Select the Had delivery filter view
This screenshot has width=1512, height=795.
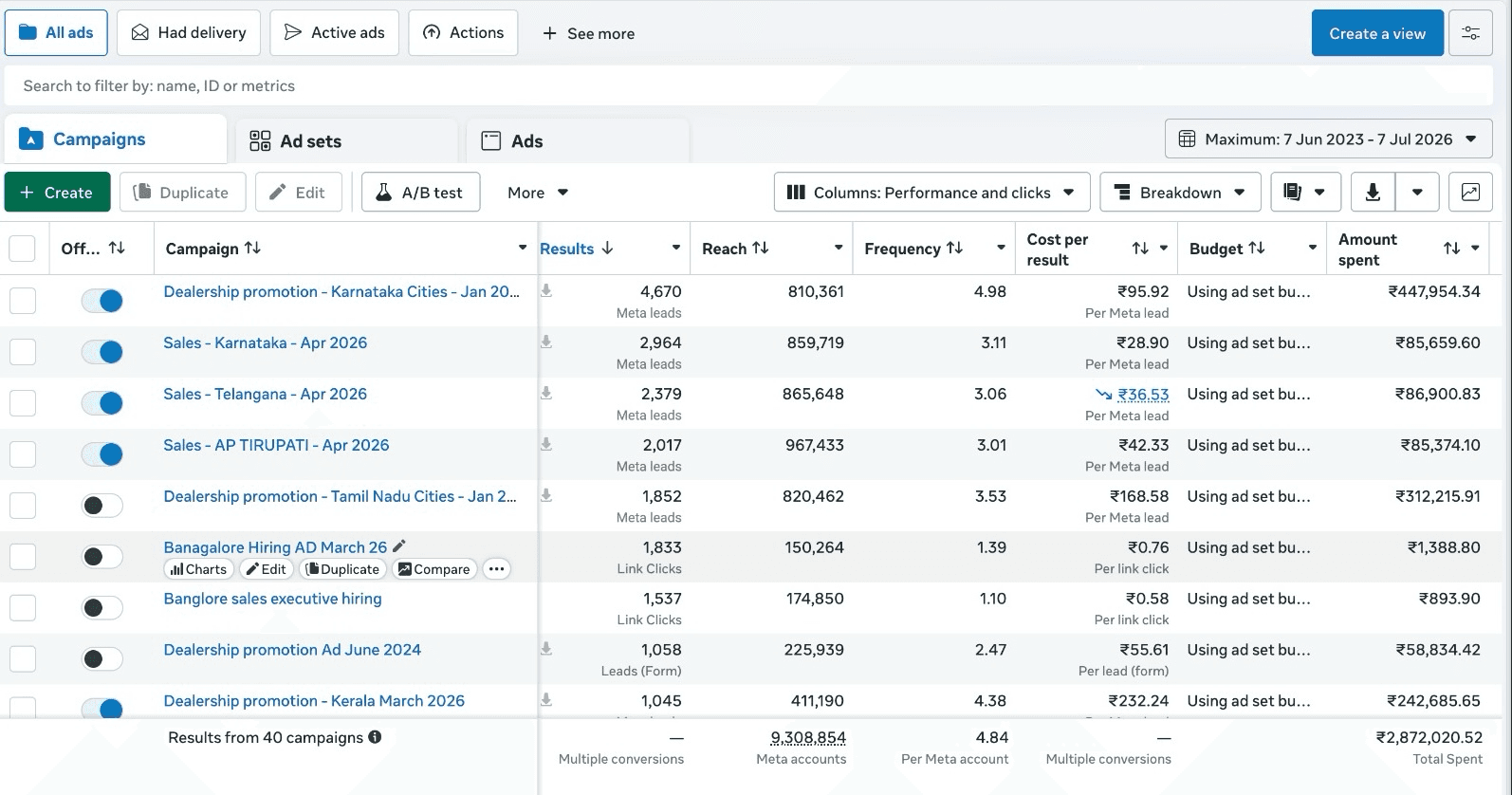tap(189, 33)
